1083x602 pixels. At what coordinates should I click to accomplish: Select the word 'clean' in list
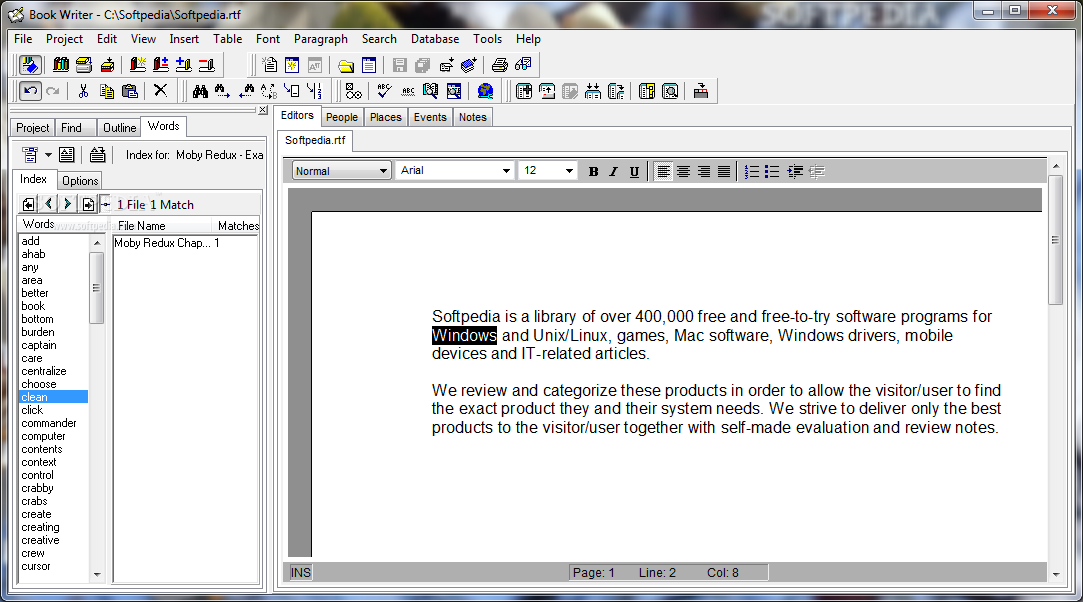click(x=53, y=397)
